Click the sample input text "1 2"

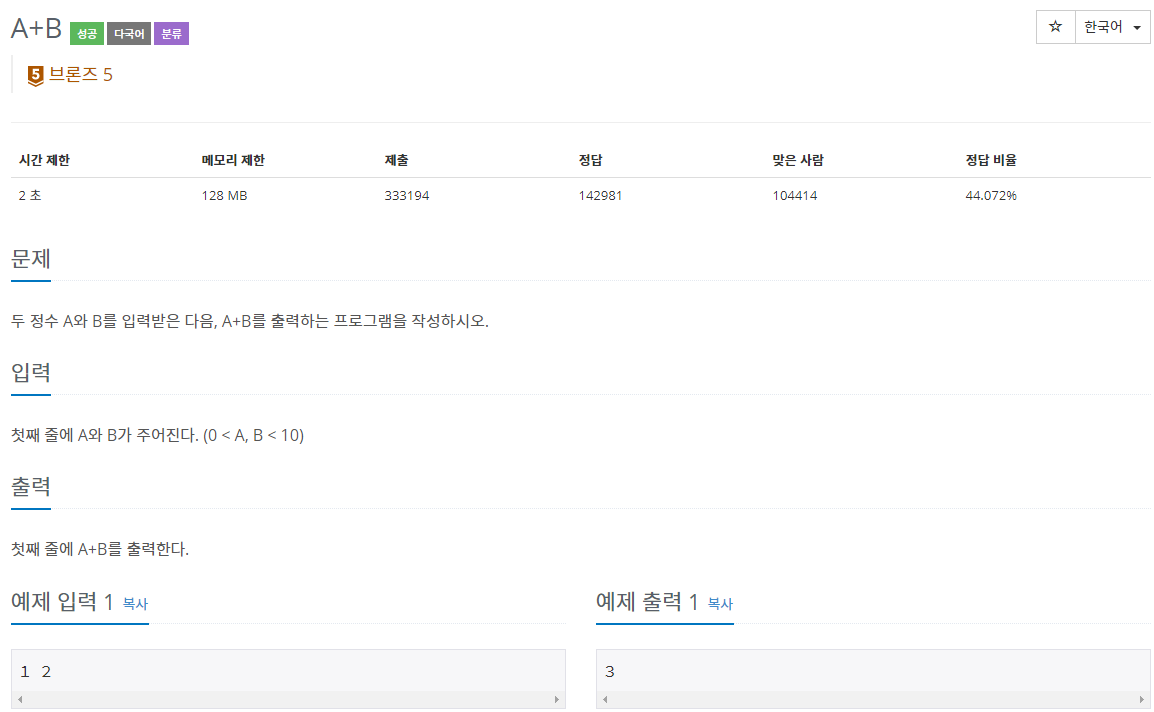(x=35, y=672)
